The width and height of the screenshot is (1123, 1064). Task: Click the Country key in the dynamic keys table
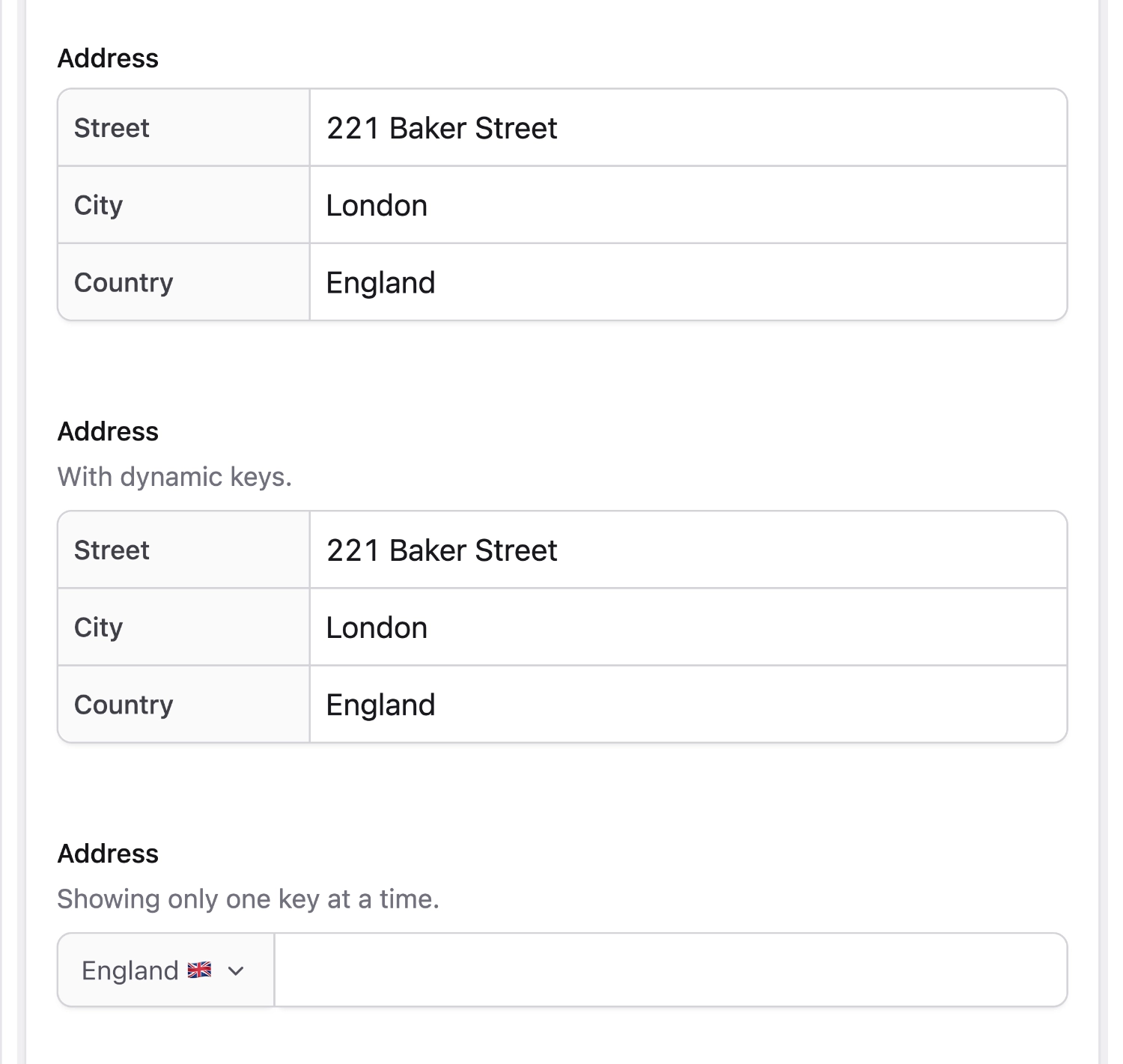124,705
